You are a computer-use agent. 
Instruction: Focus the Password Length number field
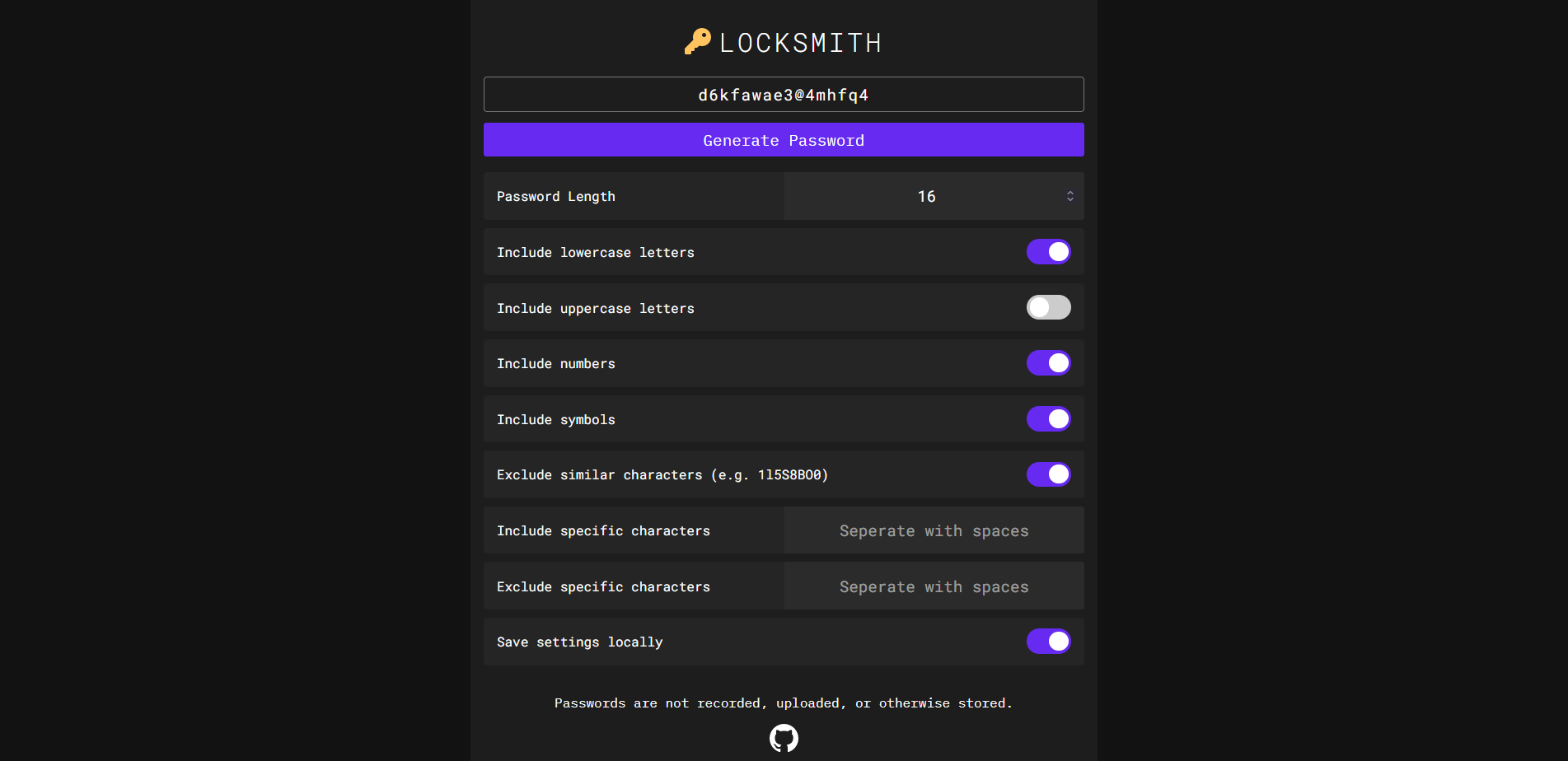click(925, 197)
